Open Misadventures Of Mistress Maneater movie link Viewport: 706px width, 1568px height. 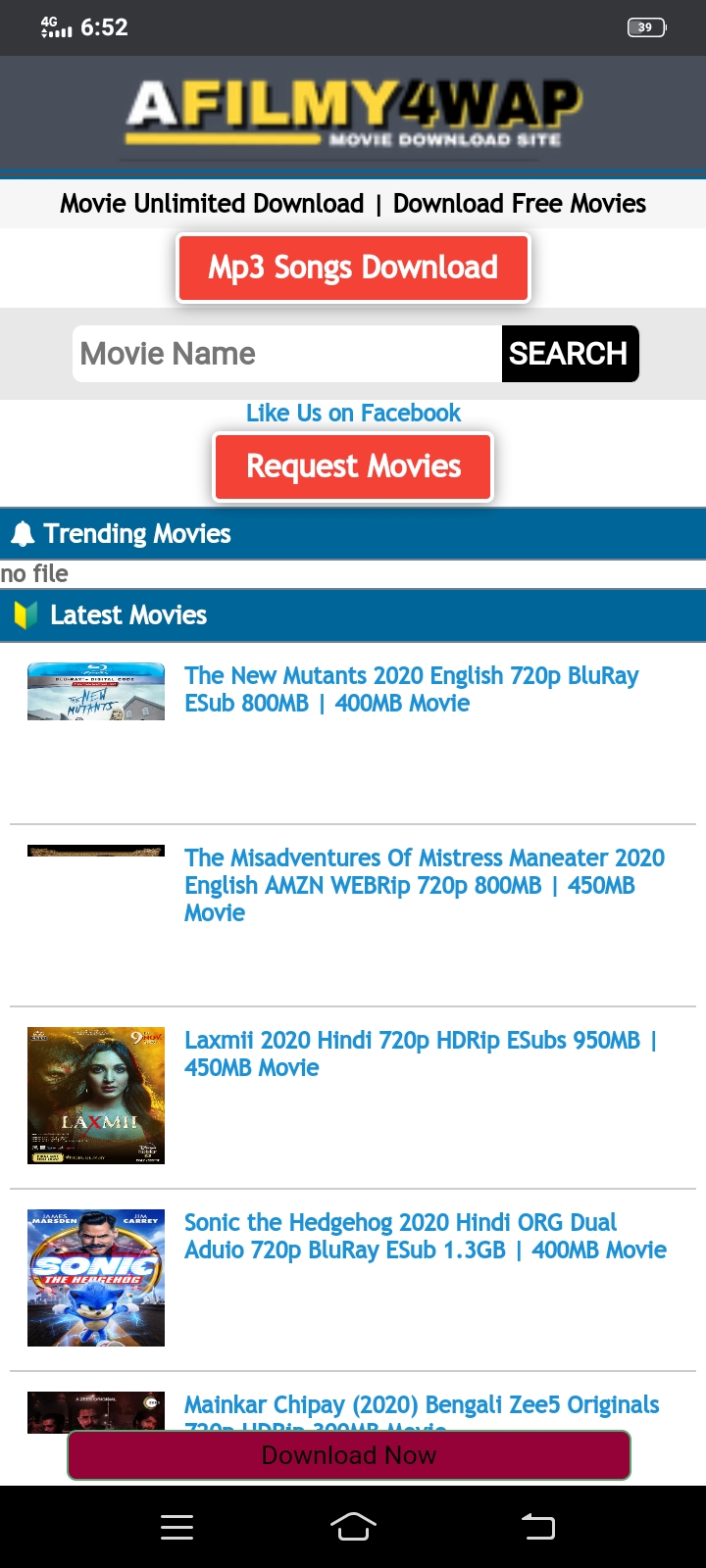pos(425,885)
